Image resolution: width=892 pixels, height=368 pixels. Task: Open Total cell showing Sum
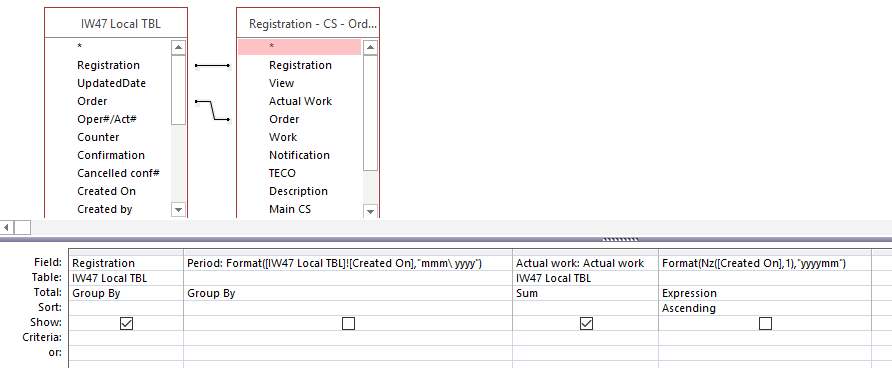pos(586,293)
